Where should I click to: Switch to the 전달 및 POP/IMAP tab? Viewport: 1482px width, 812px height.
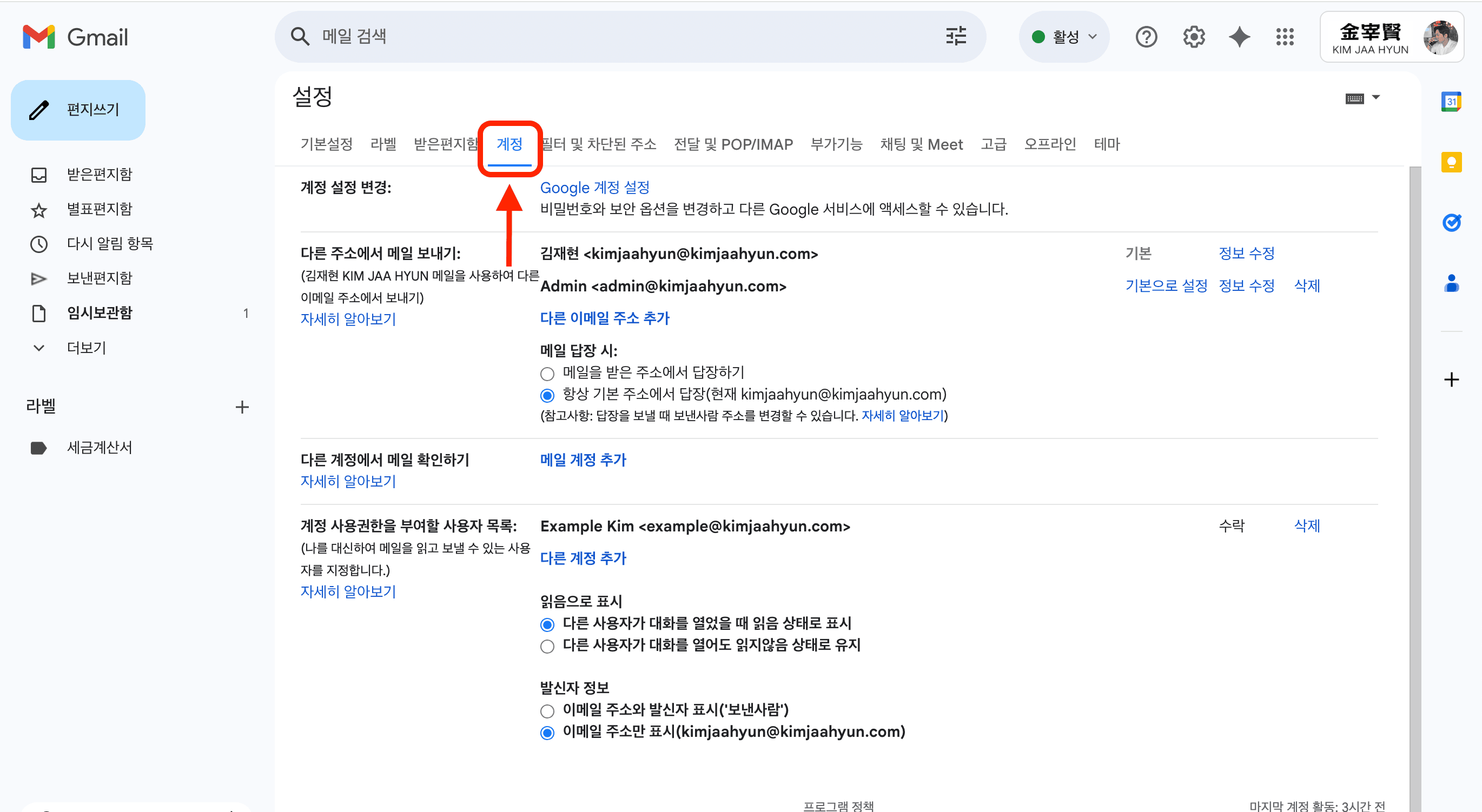pyautogui.click(x=733, y=144)
